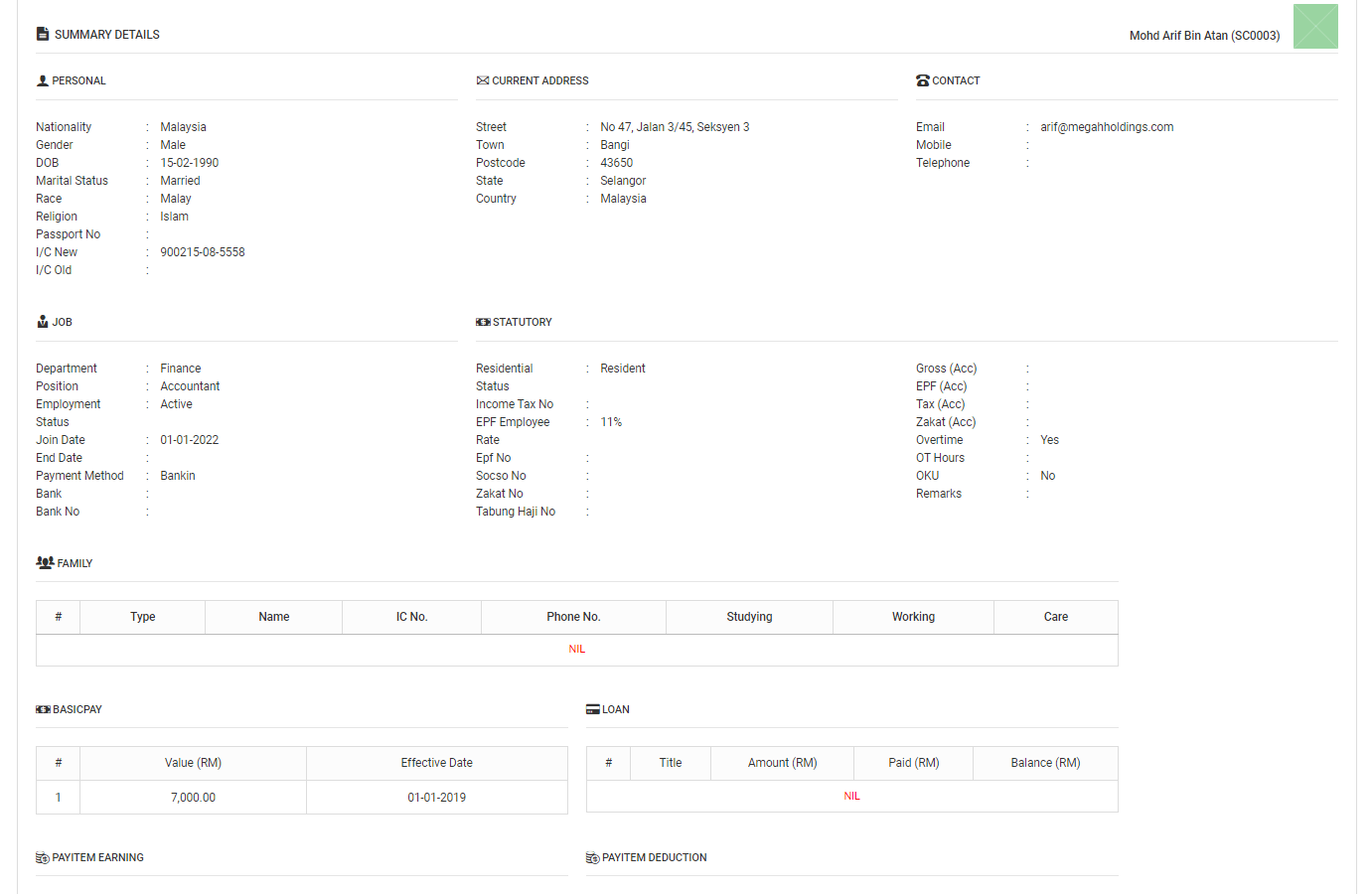Image resolution: width=1372 pixels, height=894 pixels.
Task: Click the Summary Details document icon
Action: tap(42, 33)
